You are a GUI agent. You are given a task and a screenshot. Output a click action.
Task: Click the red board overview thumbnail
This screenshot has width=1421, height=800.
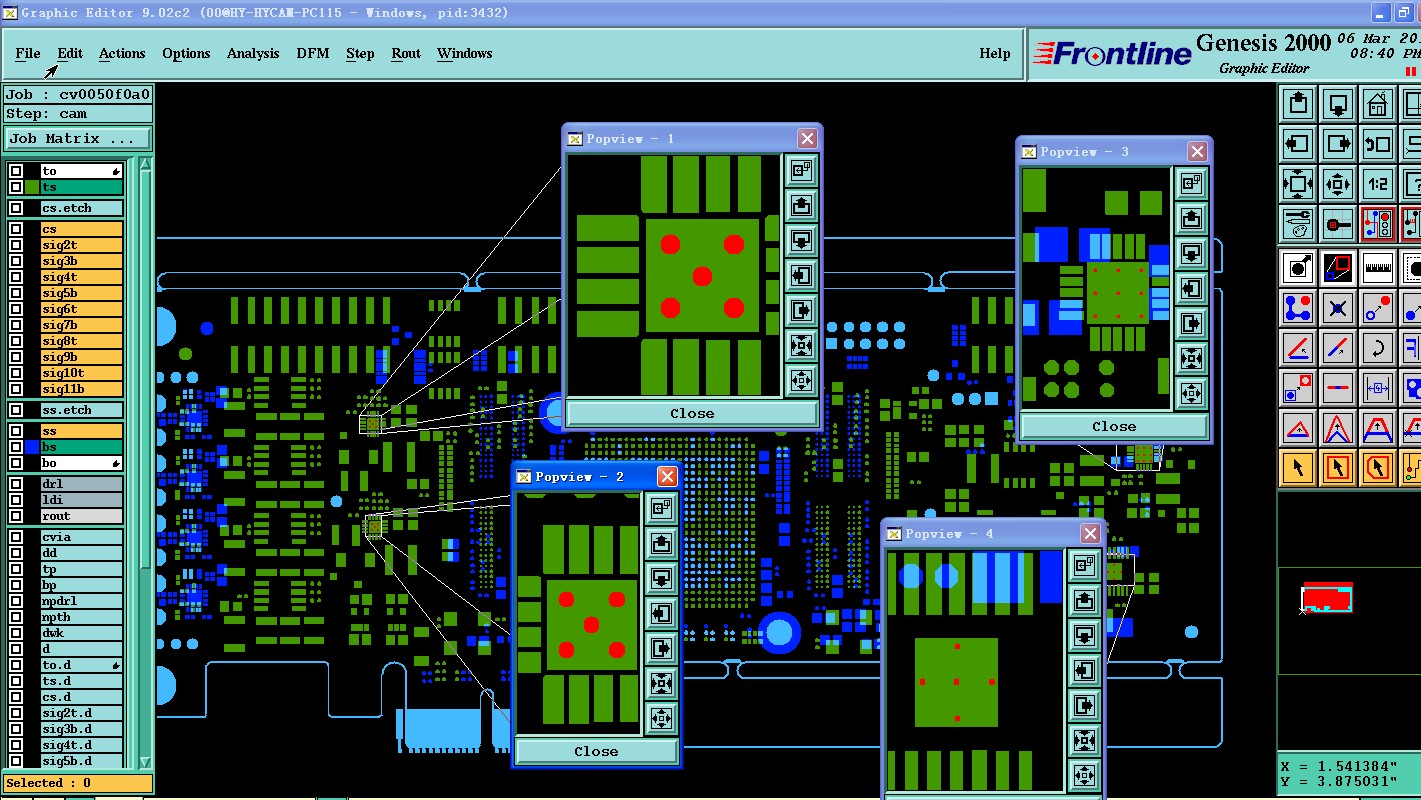[1327, 598]
